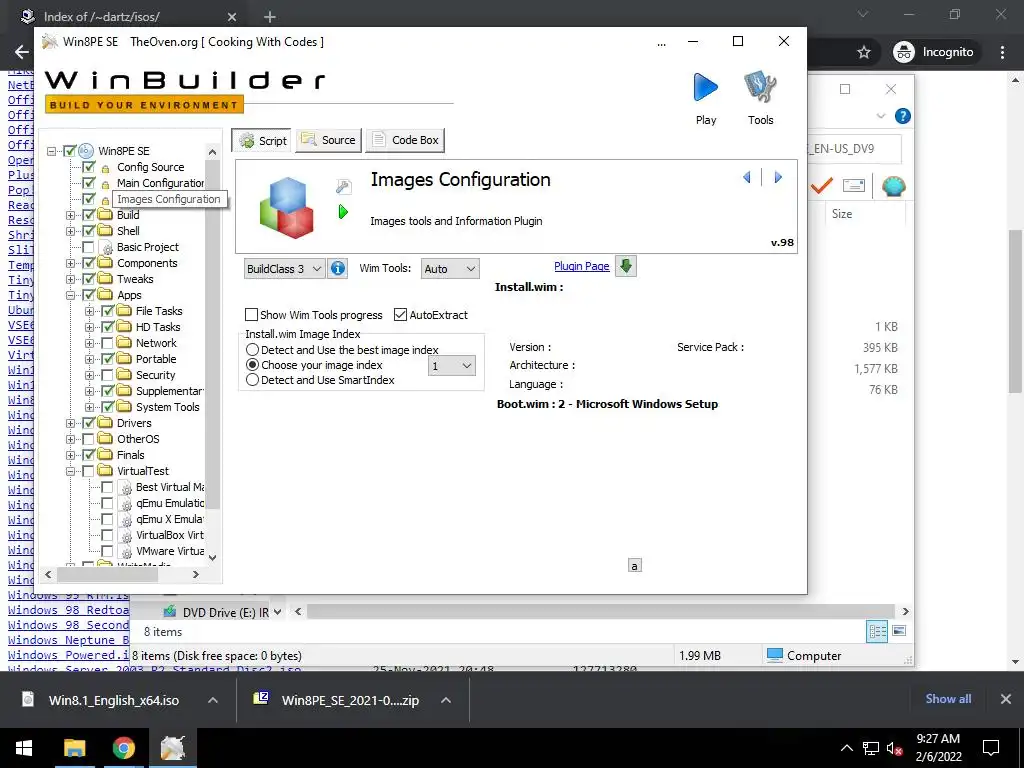Click the green run-plugin arrow icon
The width and height of the screenshot is (1024, 768).
click(x=344, y=212)
